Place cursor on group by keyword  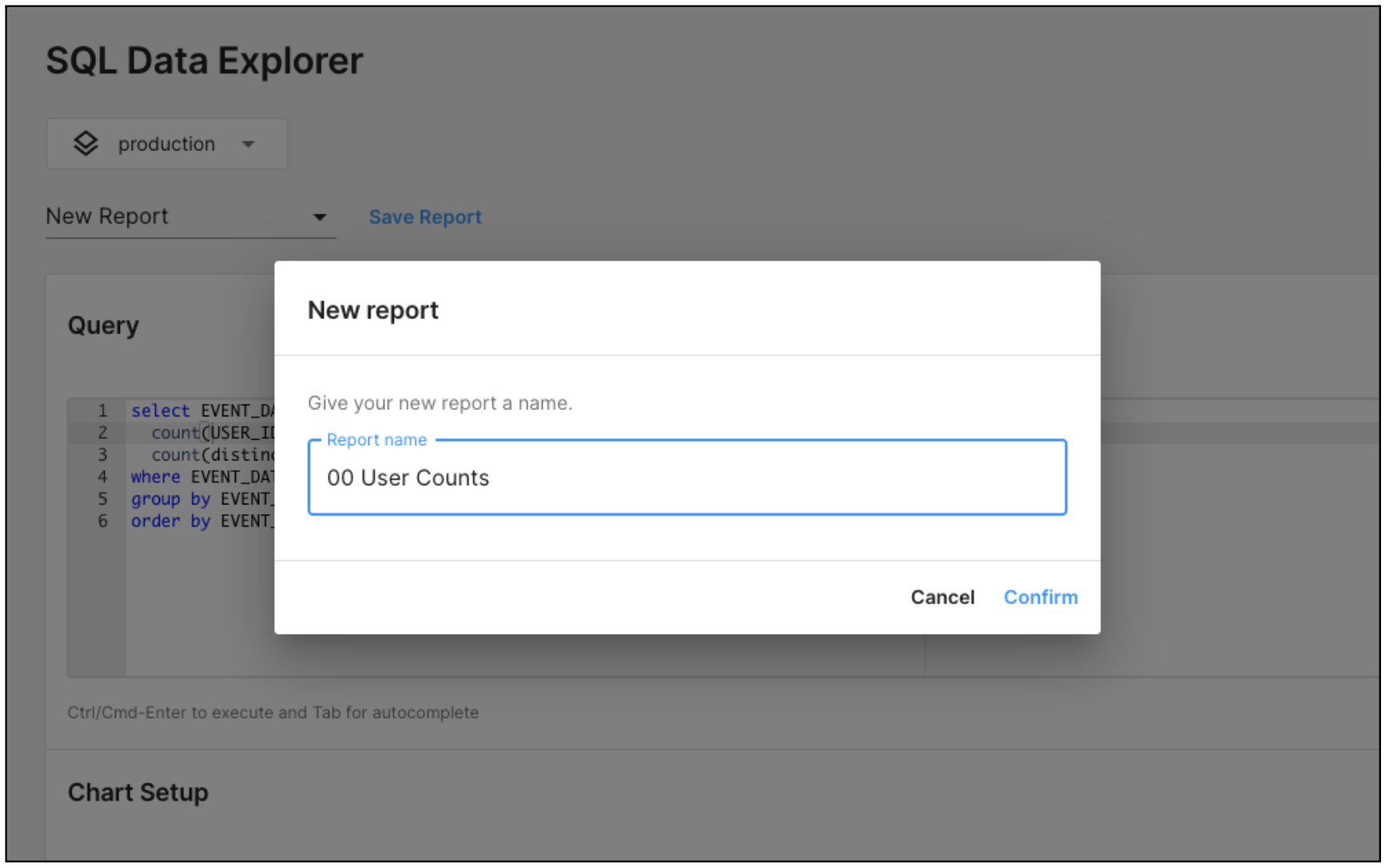(x=170, y=500)
